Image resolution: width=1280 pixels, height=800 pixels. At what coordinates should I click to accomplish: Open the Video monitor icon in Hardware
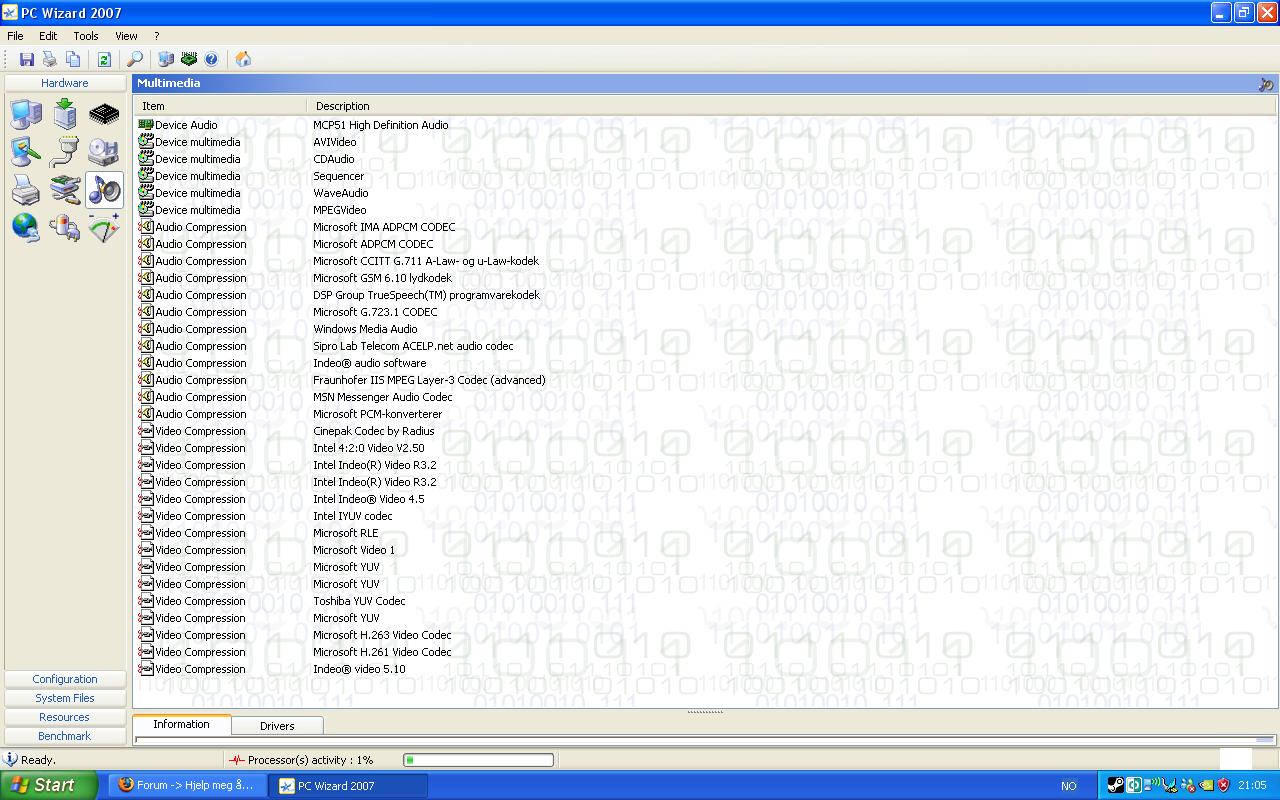coord(26,151)
